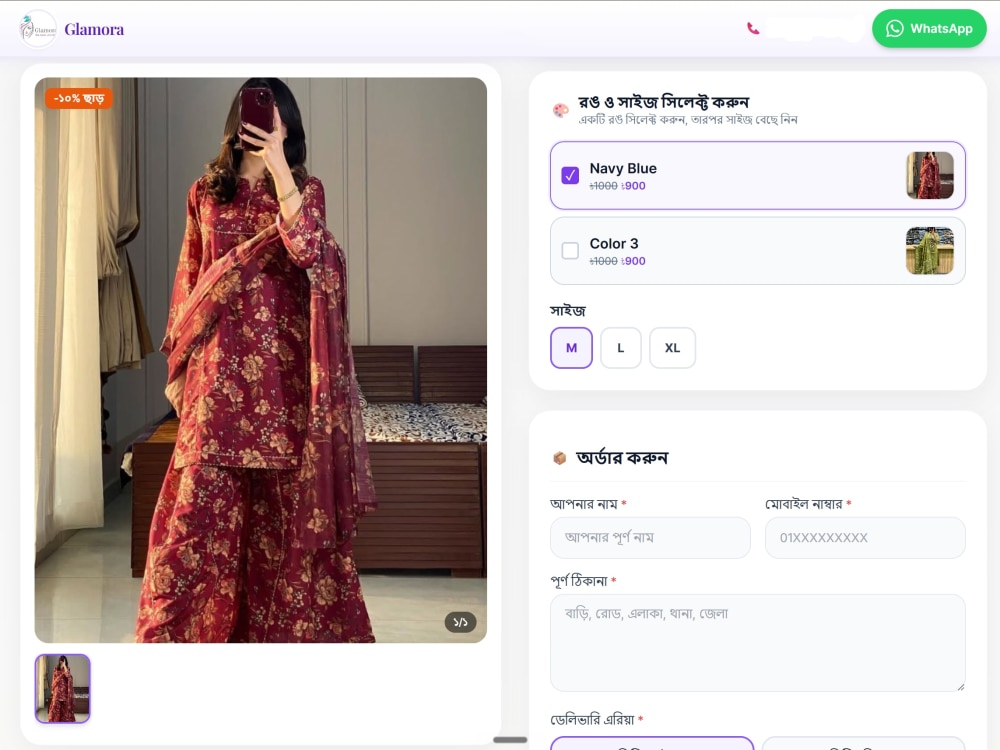This screenshot has width=1000, height=750.
Task: Choose size M
Action: 571,348
